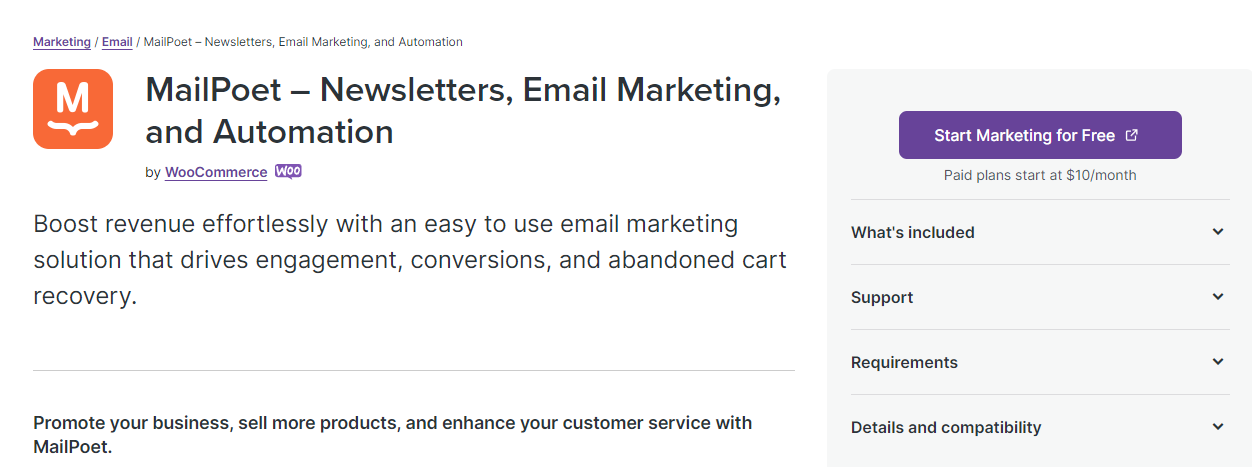Click the MailPoet page title heading
The width and height of the screenshot is (1252, 467).
click(x=463, y=110)
